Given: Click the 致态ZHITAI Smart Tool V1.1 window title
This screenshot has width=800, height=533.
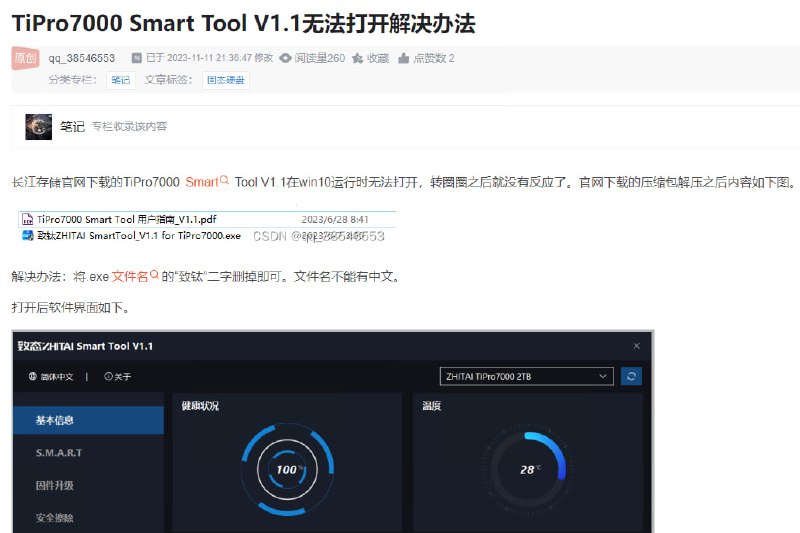Looking at the screenshot, I should 85,346.
